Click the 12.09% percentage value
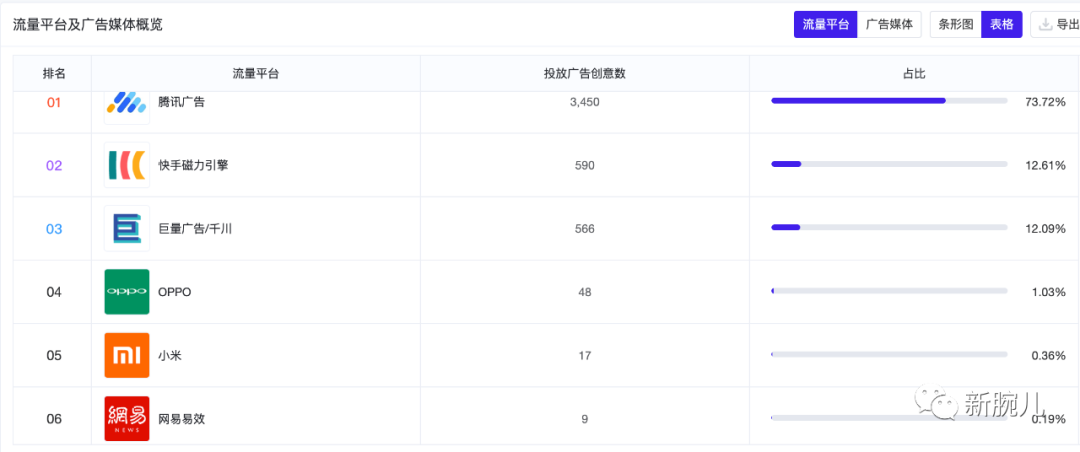 coord(1046,229)
